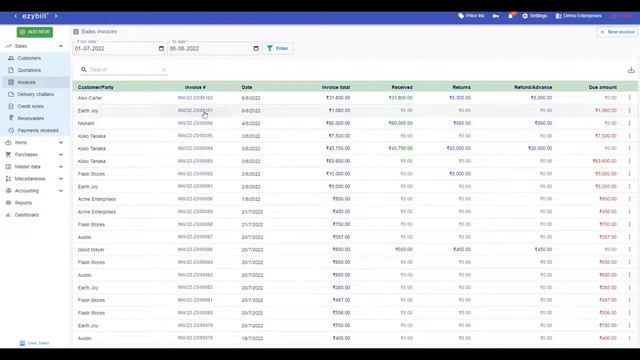Open row menu for invoice ending 00087
640x360 pixels.
click(629, 237)
